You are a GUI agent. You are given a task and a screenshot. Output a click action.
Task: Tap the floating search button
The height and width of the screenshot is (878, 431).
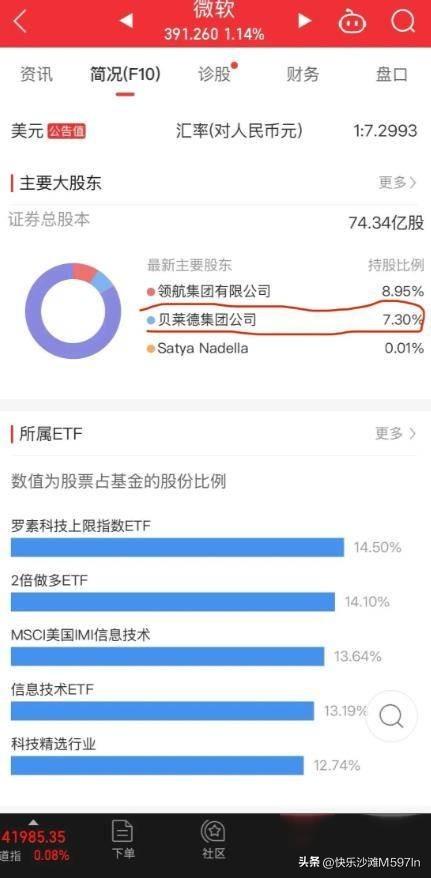[391, 716]
